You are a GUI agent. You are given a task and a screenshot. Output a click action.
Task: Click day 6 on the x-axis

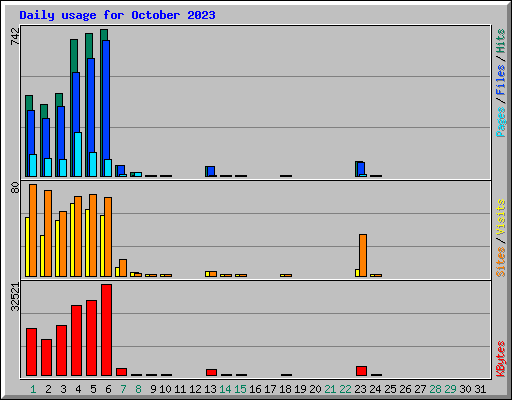108,389
